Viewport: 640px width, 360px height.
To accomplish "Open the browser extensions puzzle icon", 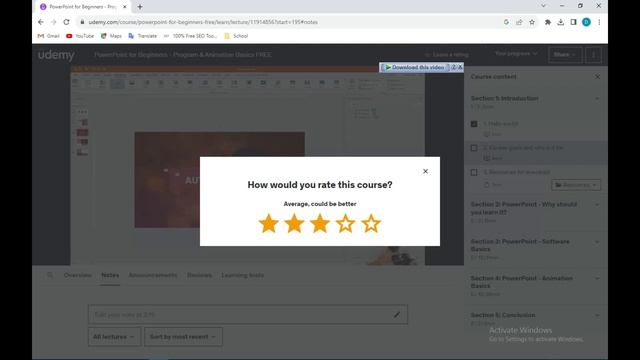I will click(548, 22).
